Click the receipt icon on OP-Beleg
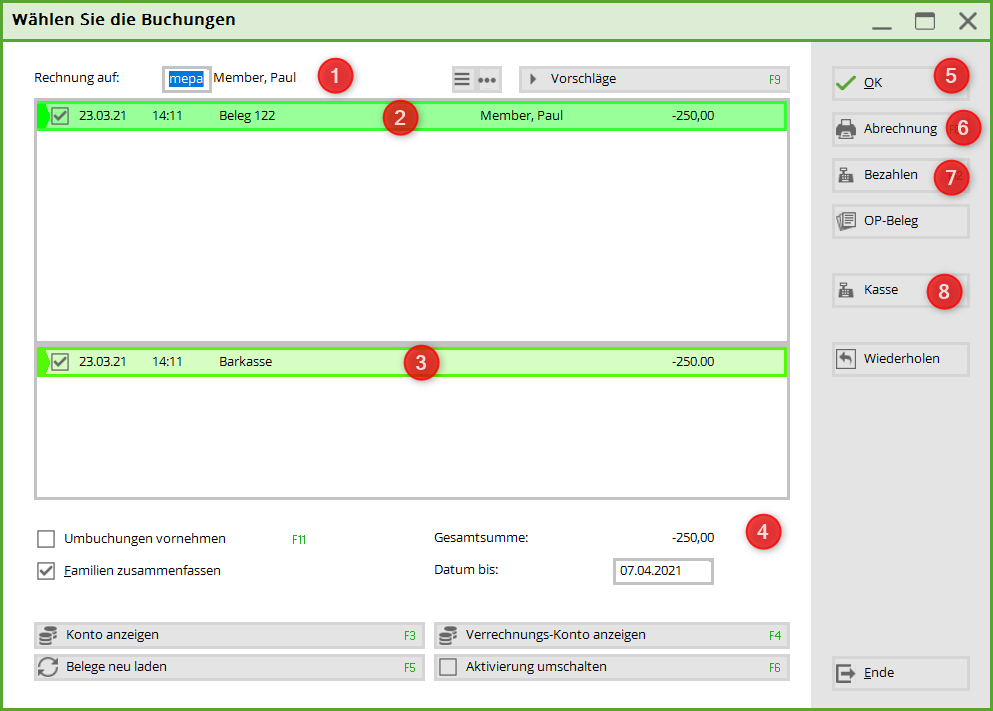This screenshot has height=711, width=993. pyautogui.click(x=846, y=221)
